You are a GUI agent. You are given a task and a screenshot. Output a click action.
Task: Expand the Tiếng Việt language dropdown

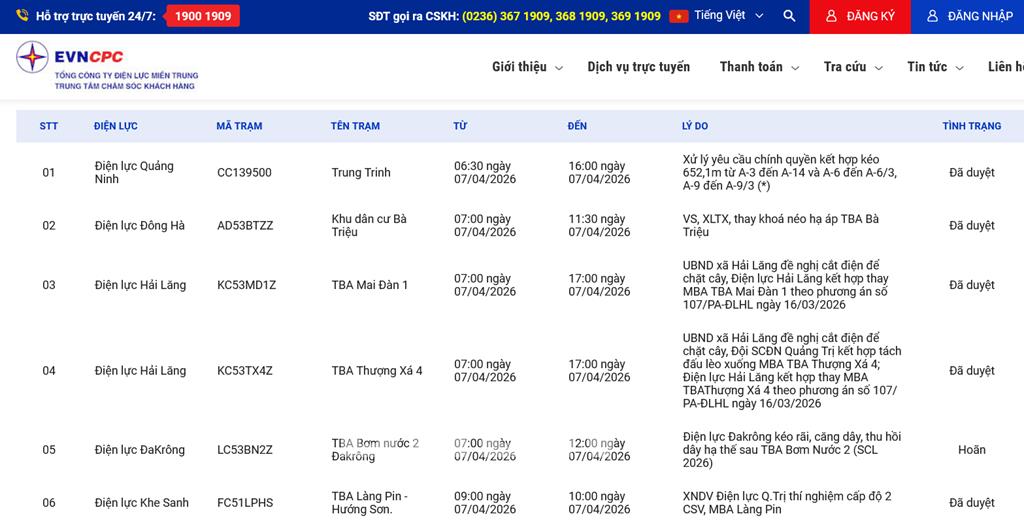(729, 16)
